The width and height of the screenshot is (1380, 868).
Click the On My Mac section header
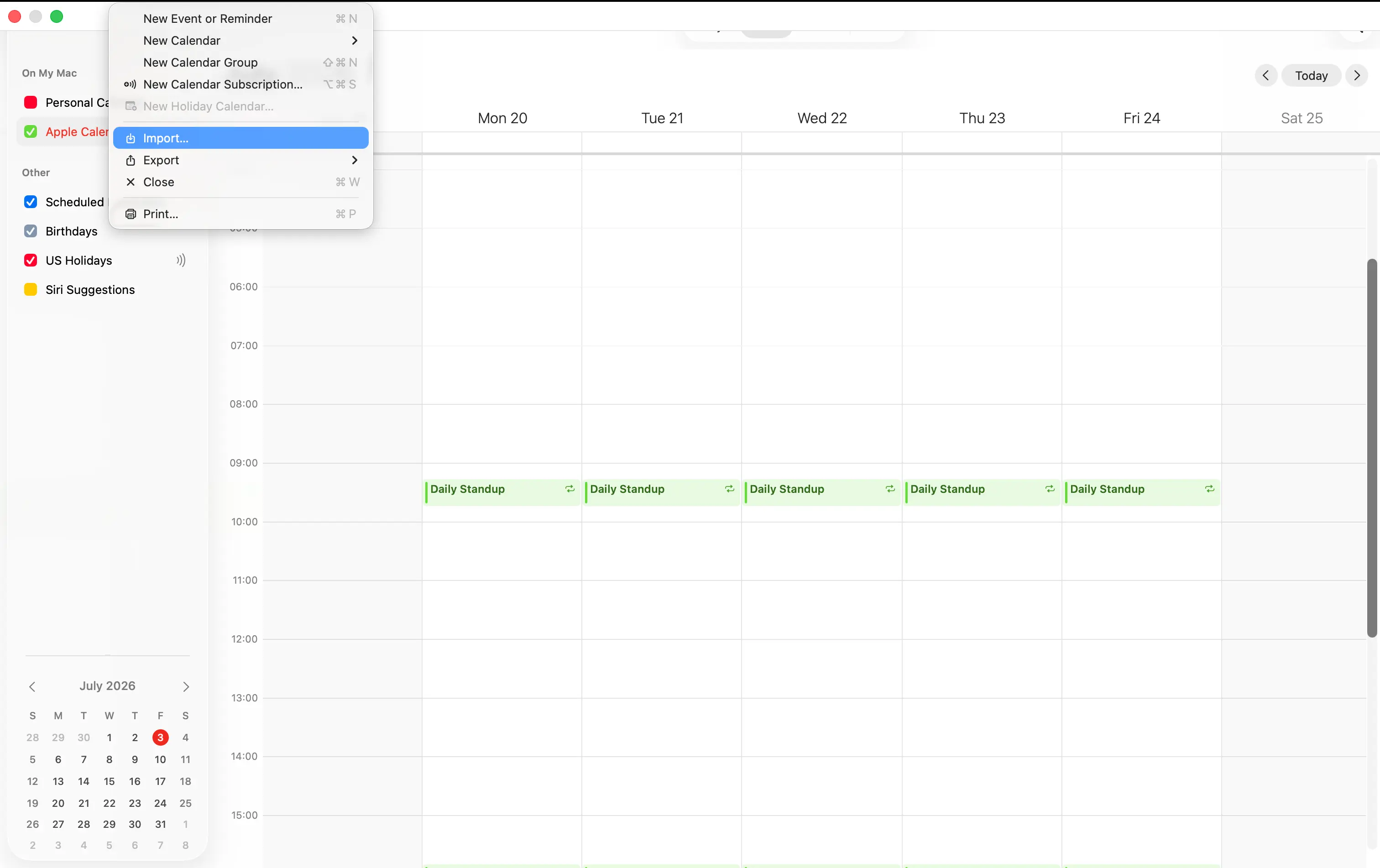tap(49, 73)
